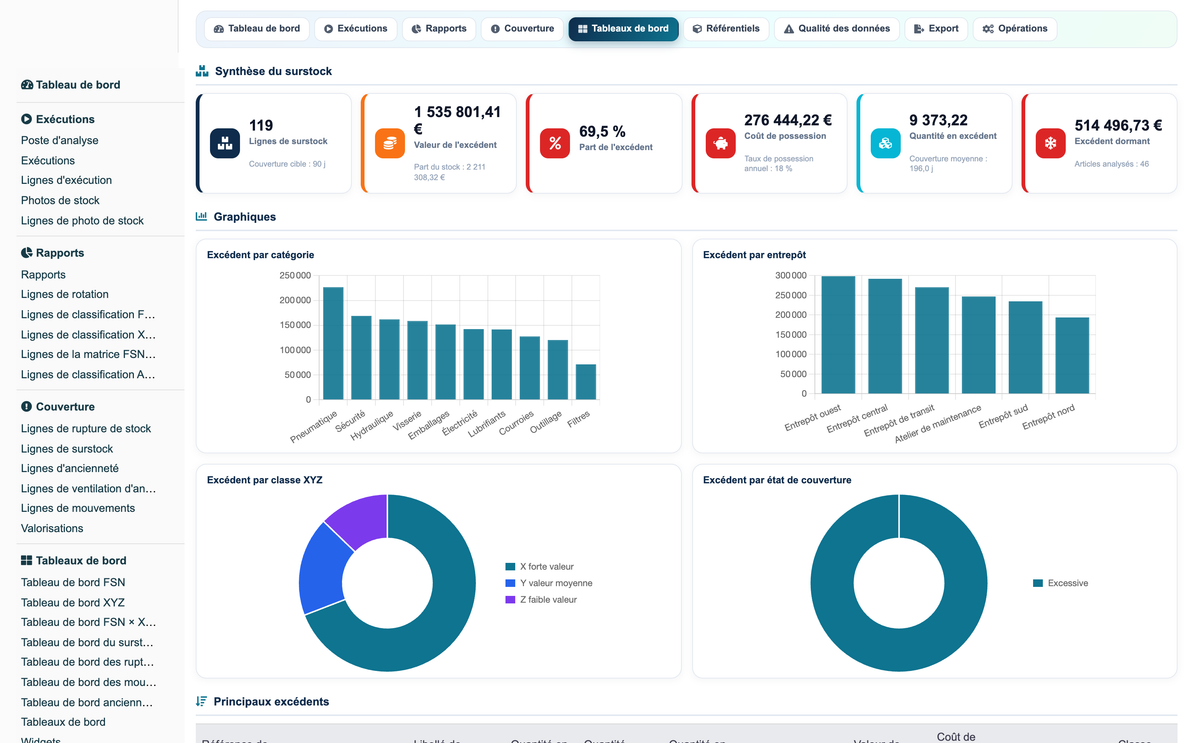The image size is (1200, 743).
Task: Click the blue Y slice of XYZ donut
Action: (322, 570)
